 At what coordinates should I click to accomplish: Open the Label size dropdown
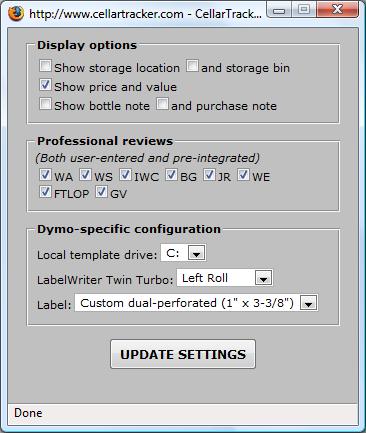(x=196, y=303)
